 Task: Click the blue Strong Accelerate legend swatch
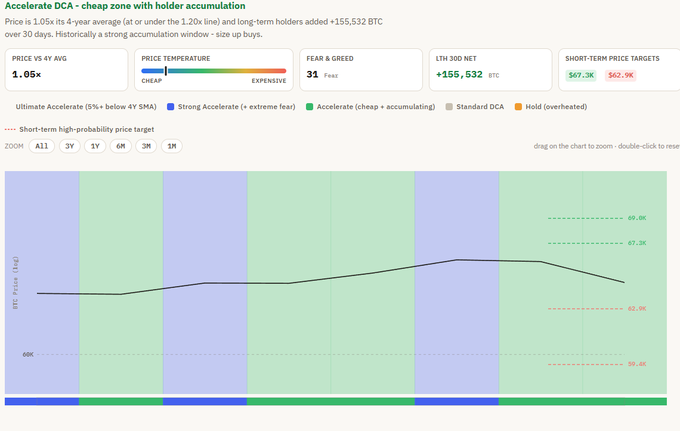(170, 107)
